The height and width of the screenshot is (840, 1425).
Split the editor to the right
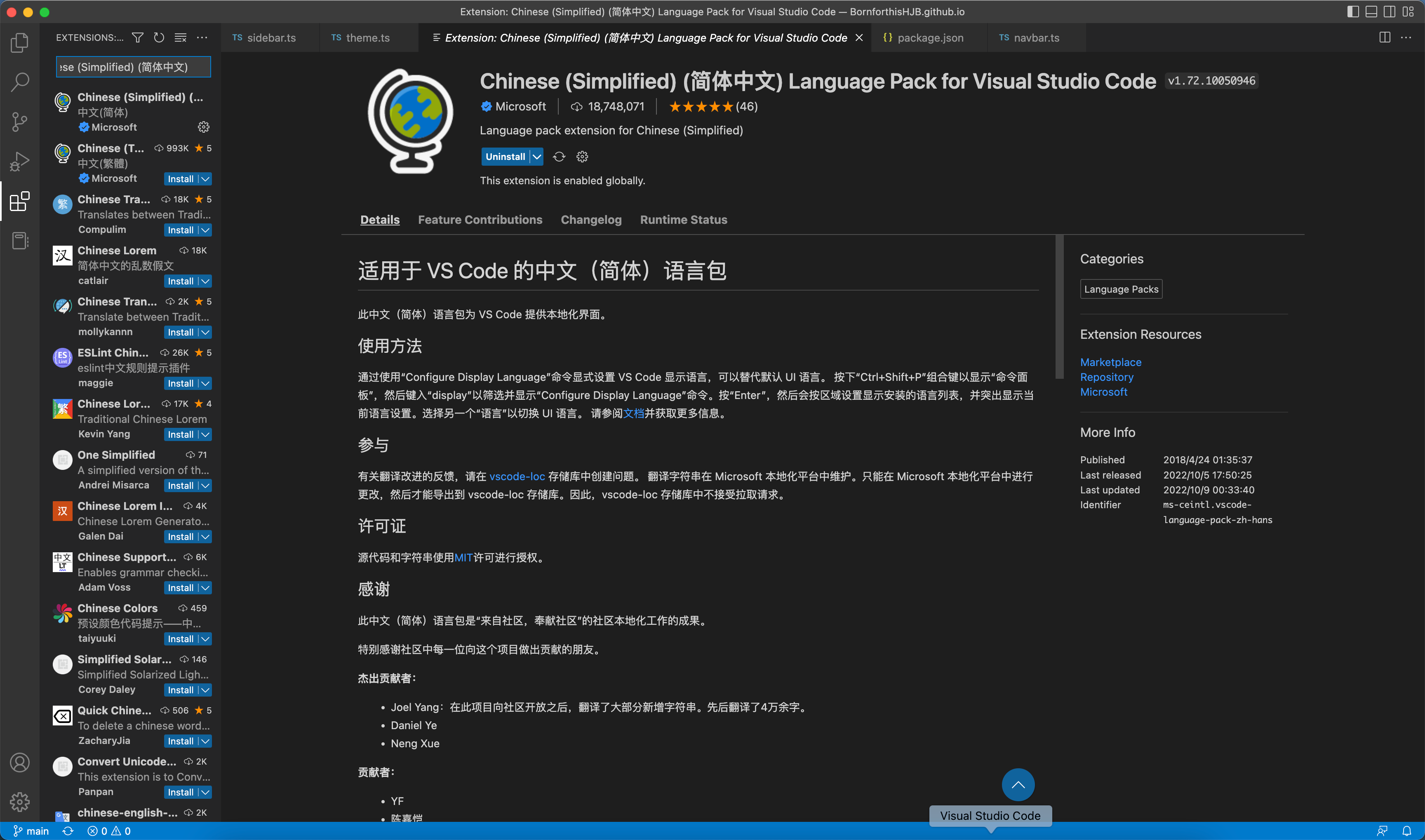point(1385,38)
